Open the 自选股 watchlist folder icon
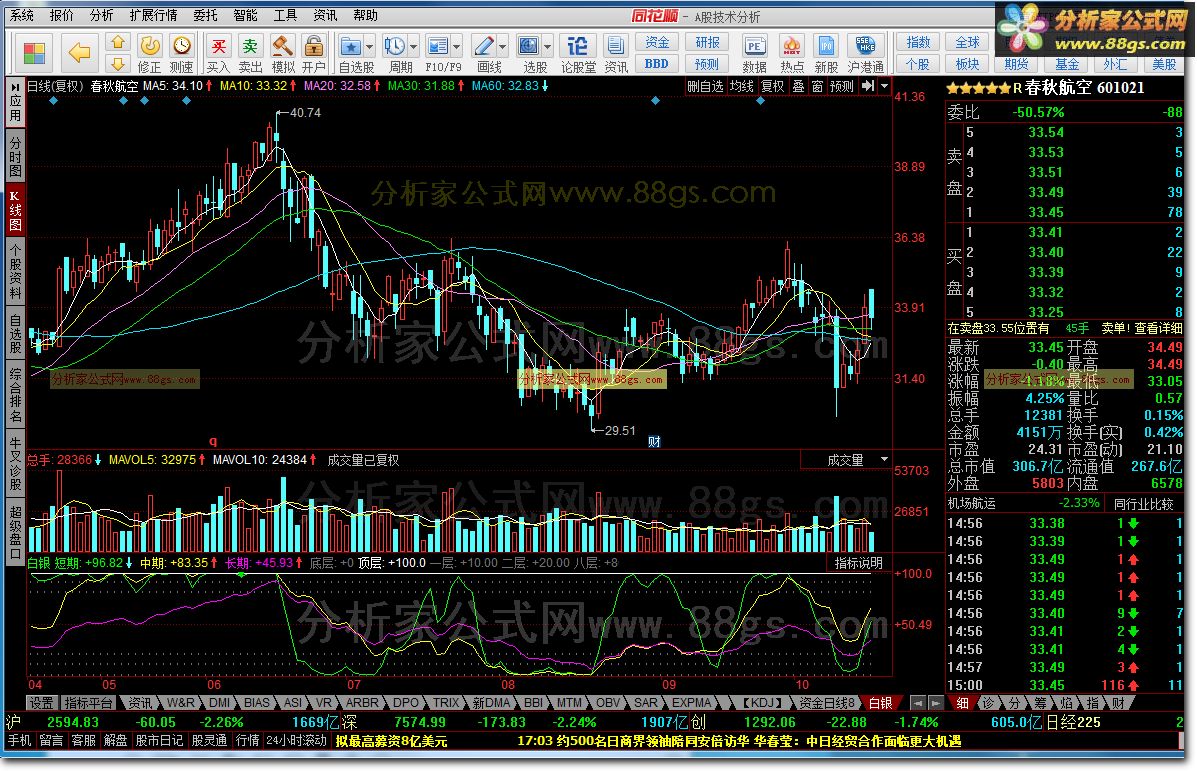 (350, 47)
